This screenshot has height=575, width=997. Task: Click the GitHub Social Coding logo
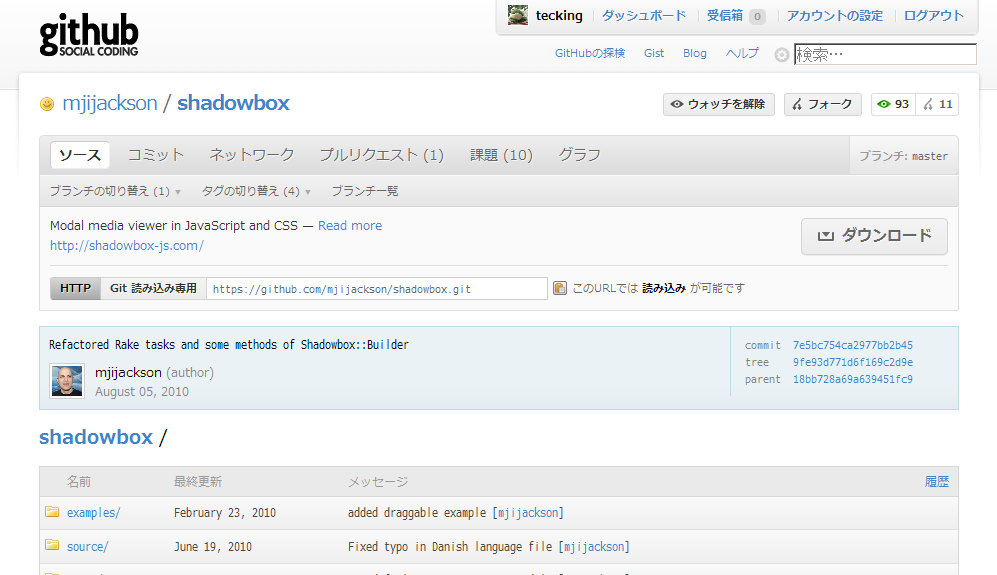(89, 34)
